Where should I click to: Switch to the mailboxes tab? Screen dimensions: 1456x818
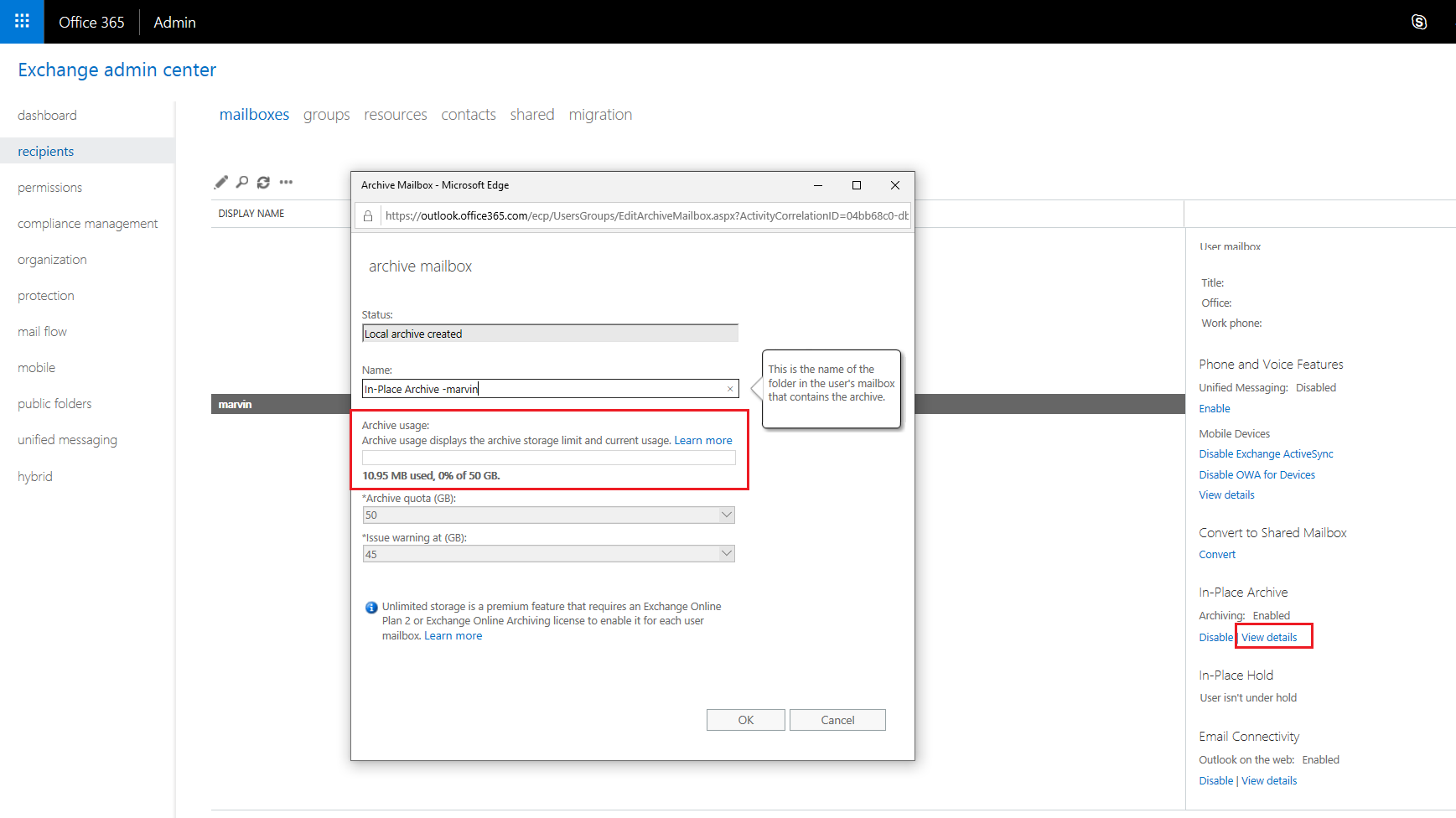click(x=254, y=115)
